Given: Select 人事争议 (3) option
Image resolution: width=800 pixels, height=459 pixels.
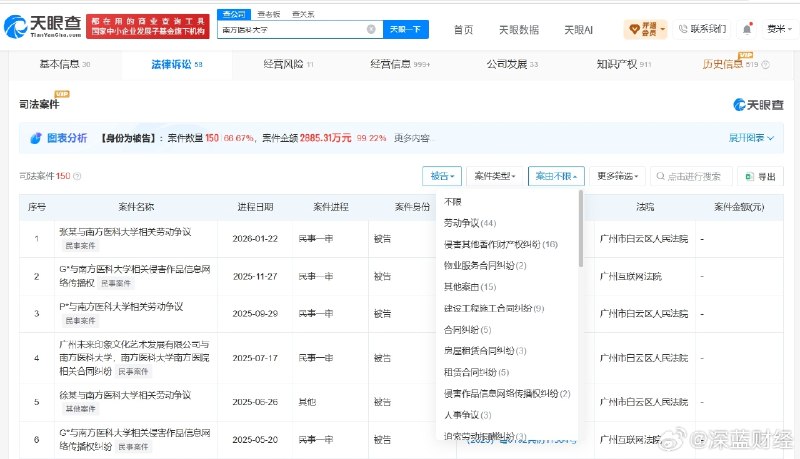Looking at the screenshot, I should [x=467, y=415].
